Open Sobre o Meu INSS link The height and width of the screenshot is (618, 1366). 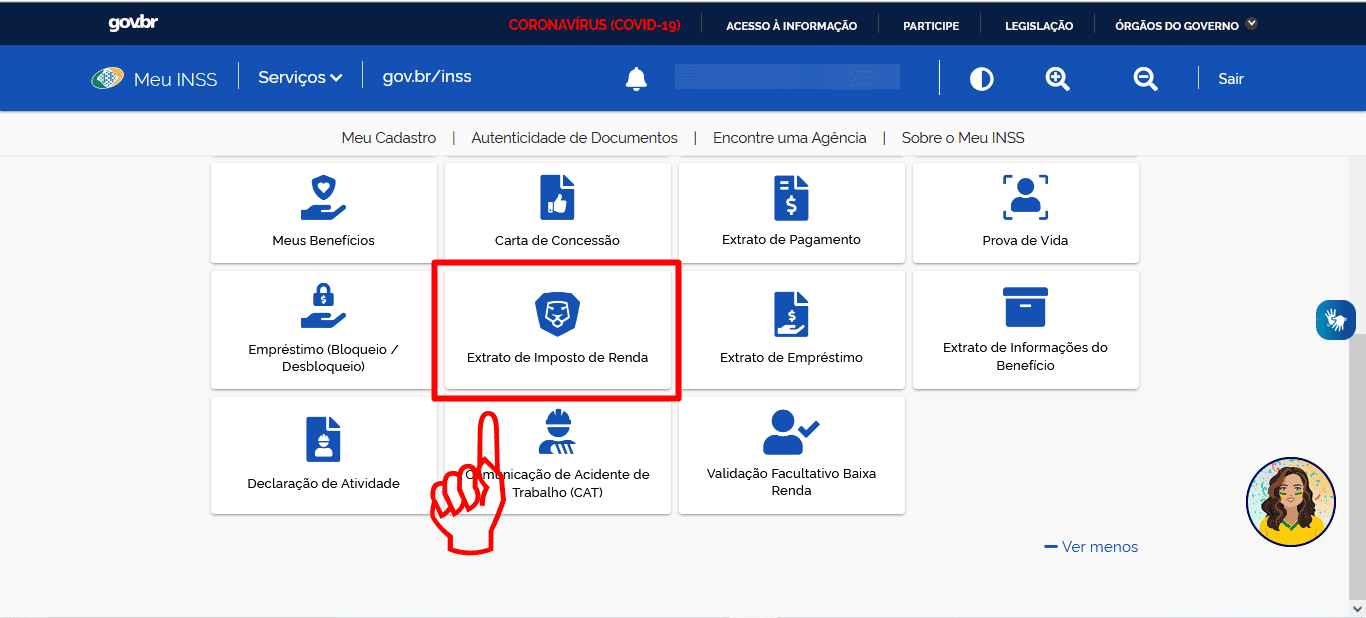[x=963, y=138]
